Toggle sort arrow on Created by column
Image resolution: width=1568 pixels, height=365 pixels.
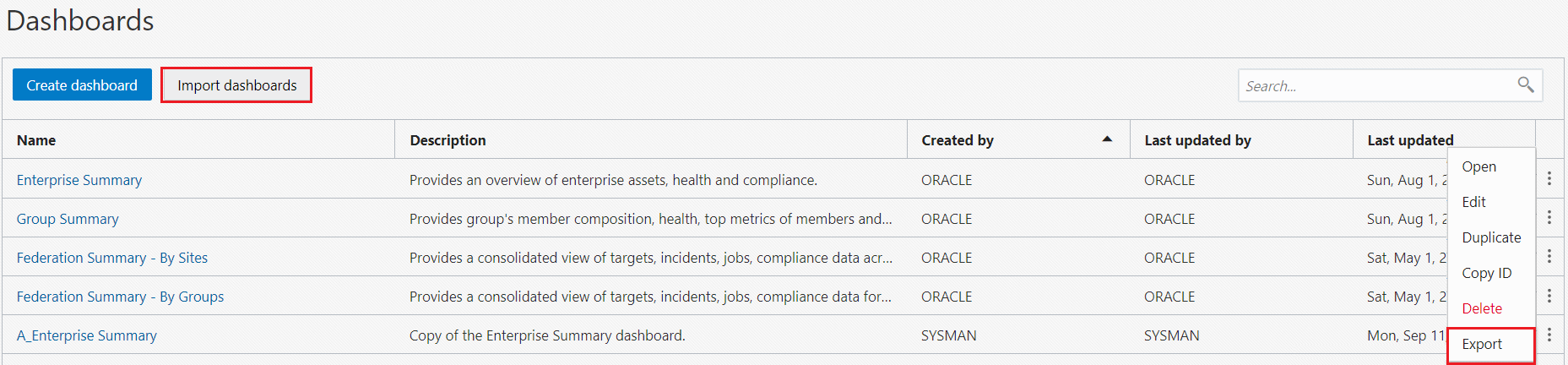1107,139
